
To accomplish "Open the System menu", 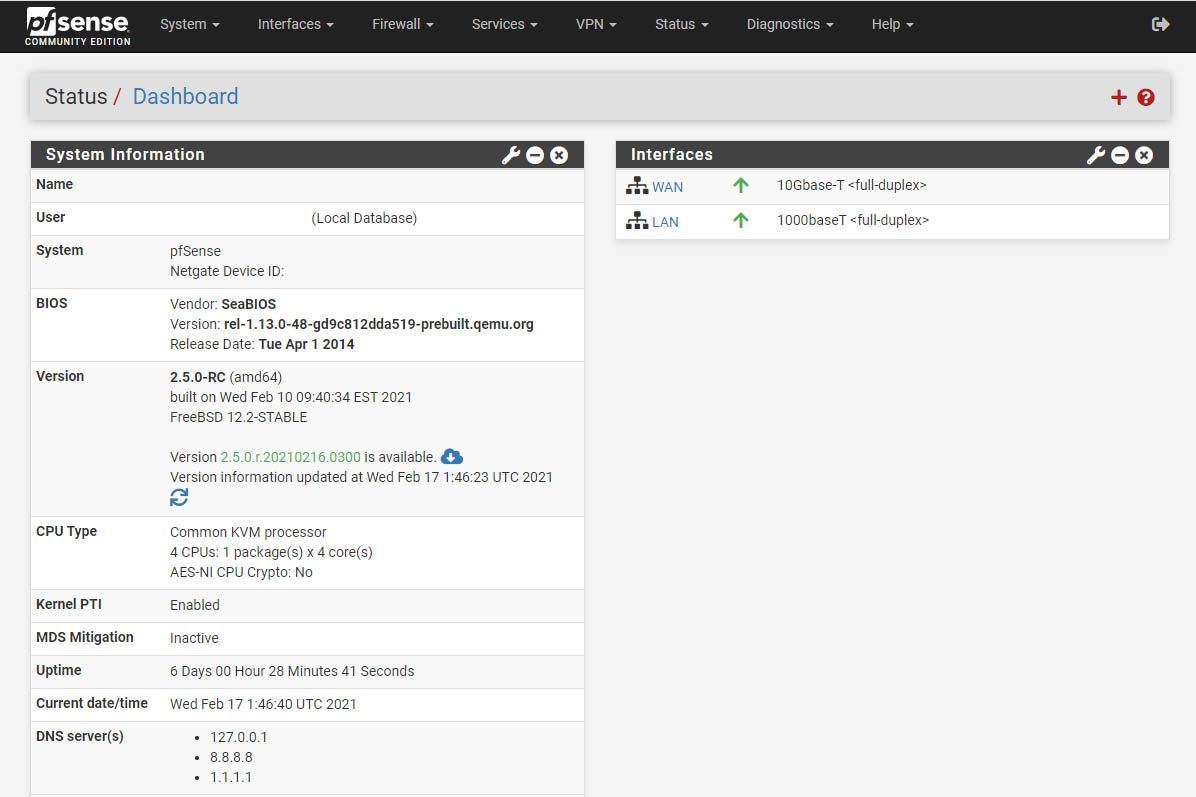I will (x=189, y=24).
